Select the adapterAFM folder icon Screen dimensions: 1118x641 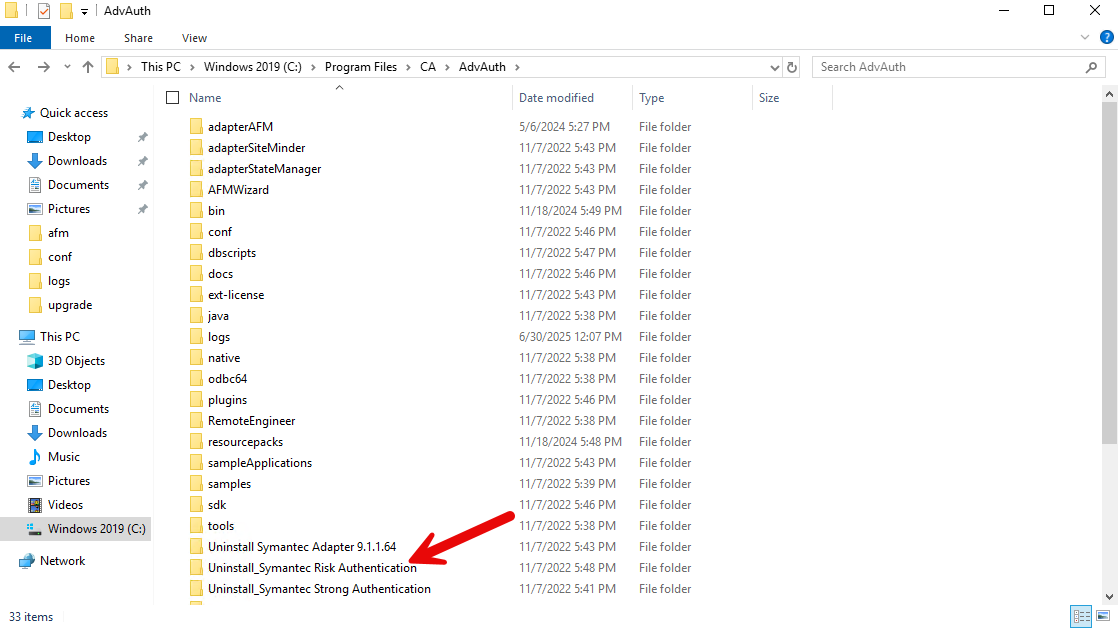196,127
